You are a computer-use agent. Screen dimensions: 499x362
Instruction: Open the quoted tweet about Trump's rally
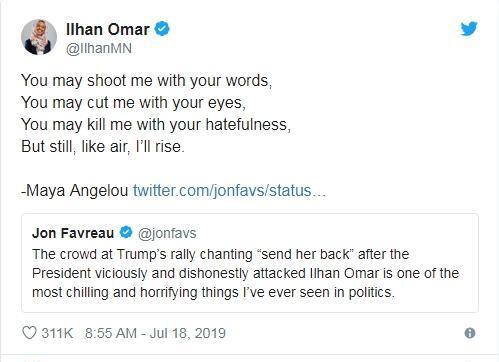click(x=250, y=263)
